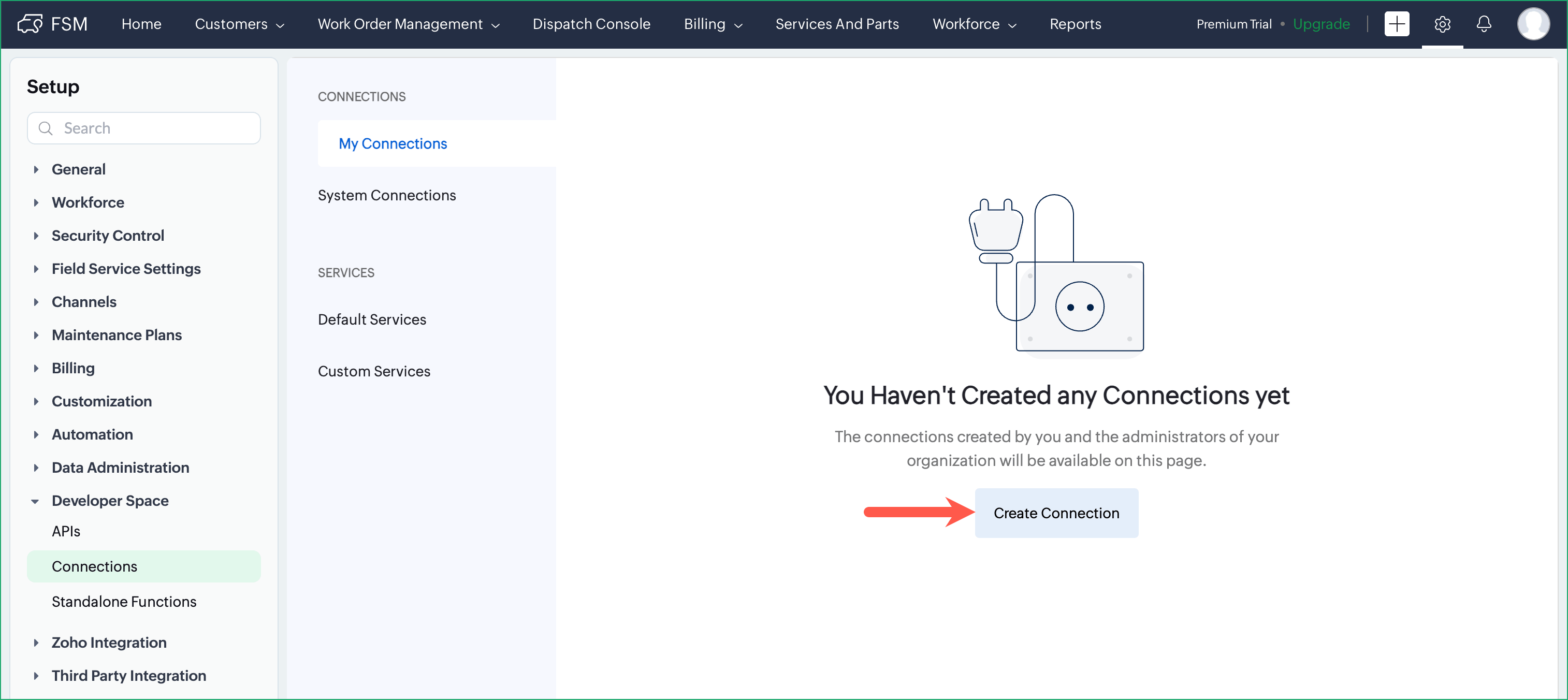The width and height of the screenshot is (1568, 700).
Task: Select System Connections
Action: tap(386, 195)
